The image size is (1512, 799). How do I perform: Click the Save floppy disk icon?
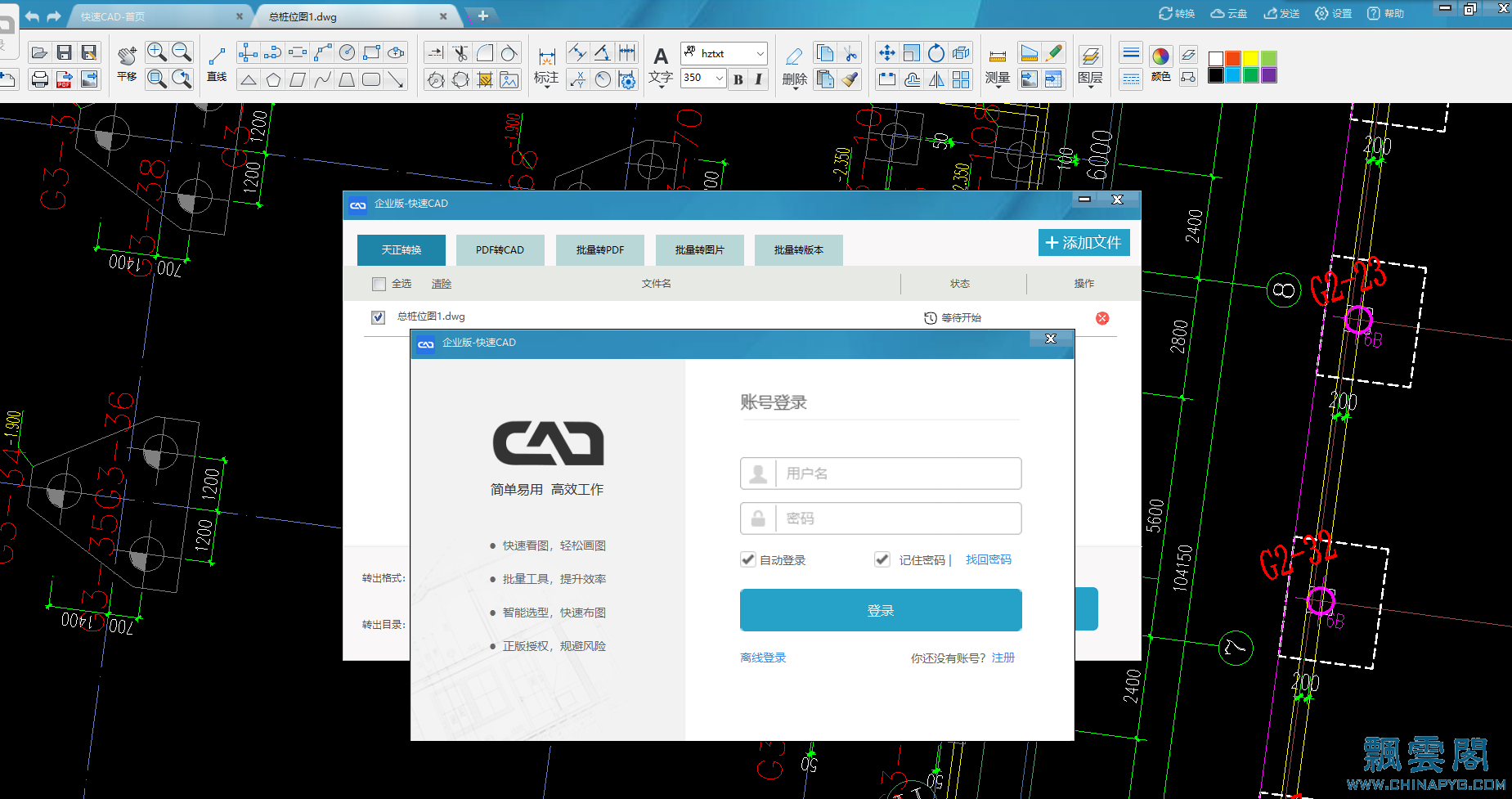[64, 53]
